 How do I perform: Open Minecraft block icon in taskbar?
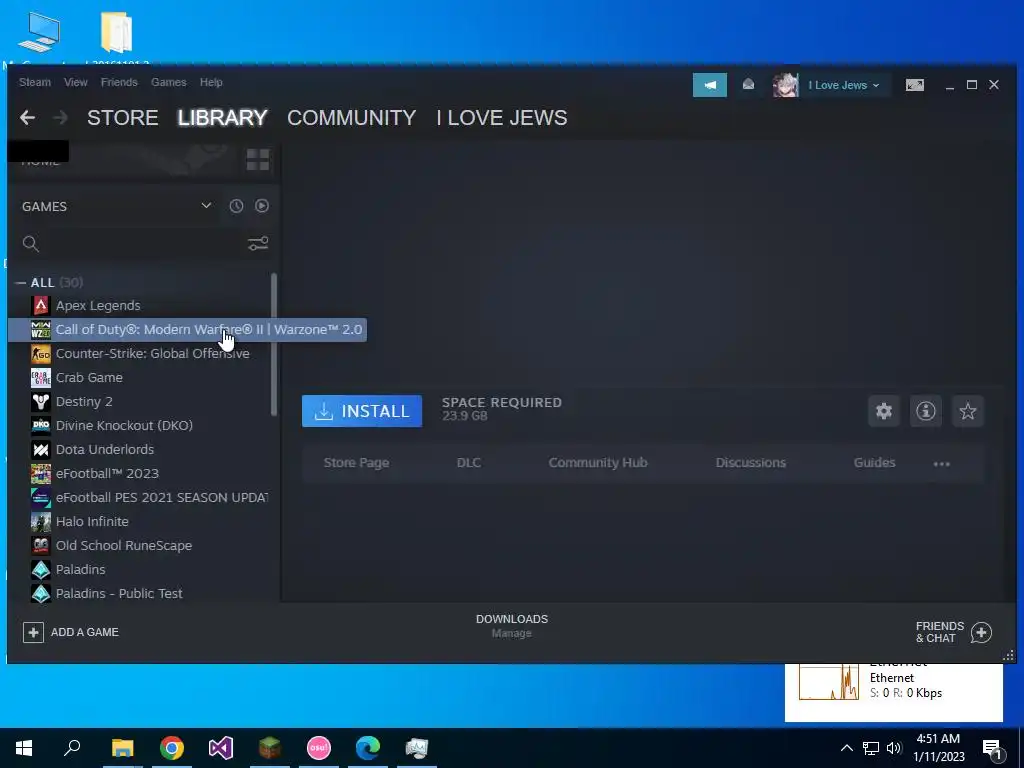270,748
